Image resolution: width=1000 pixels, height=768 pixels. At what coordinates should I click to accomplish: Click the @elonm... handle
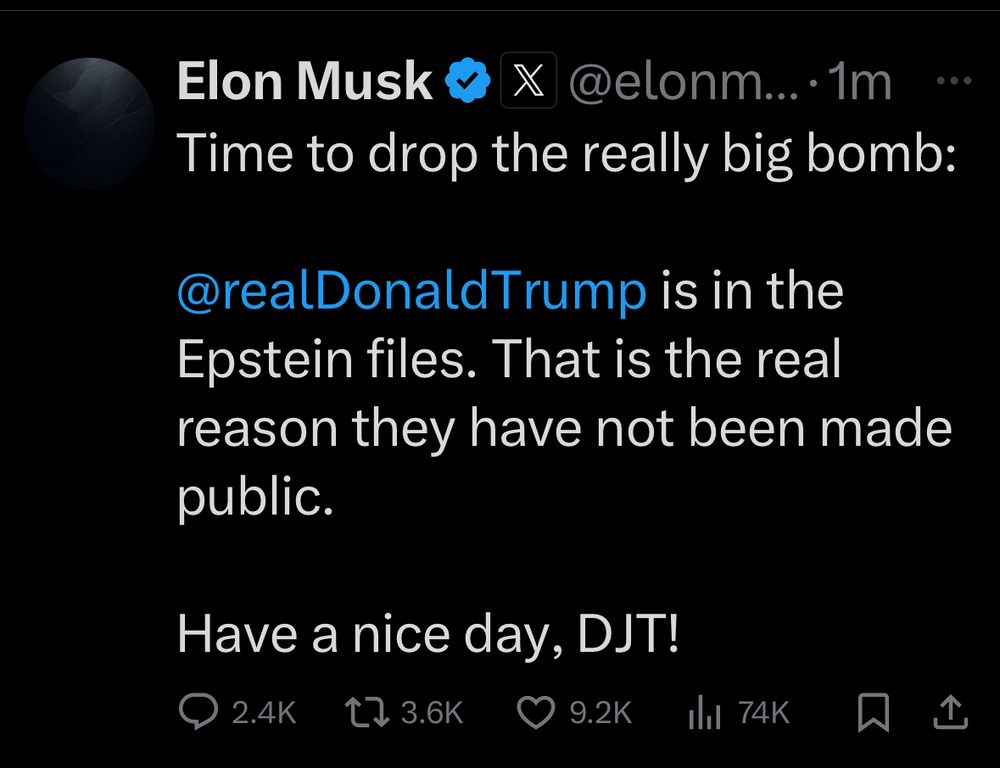click(683, 82)
